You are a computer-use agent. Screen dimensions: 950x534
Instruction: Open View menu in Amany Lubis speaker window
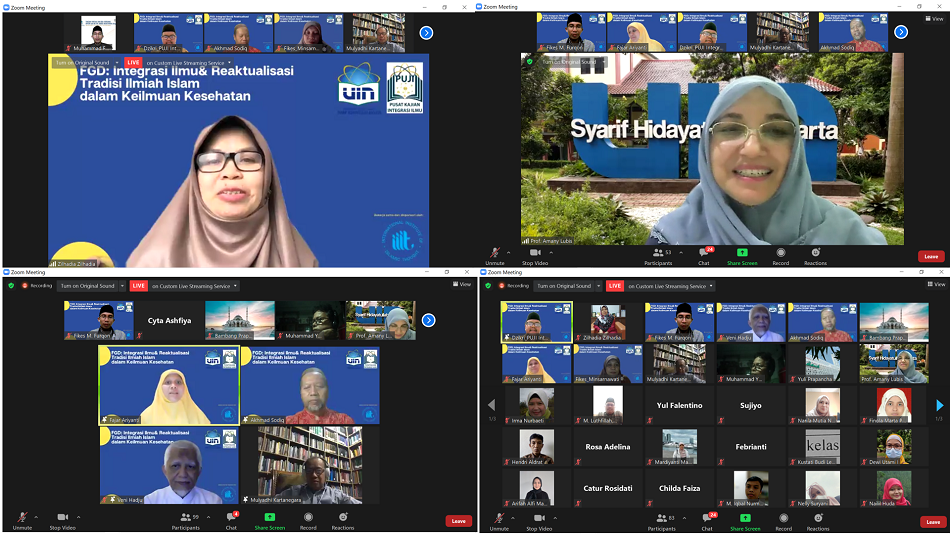(935, 19)
